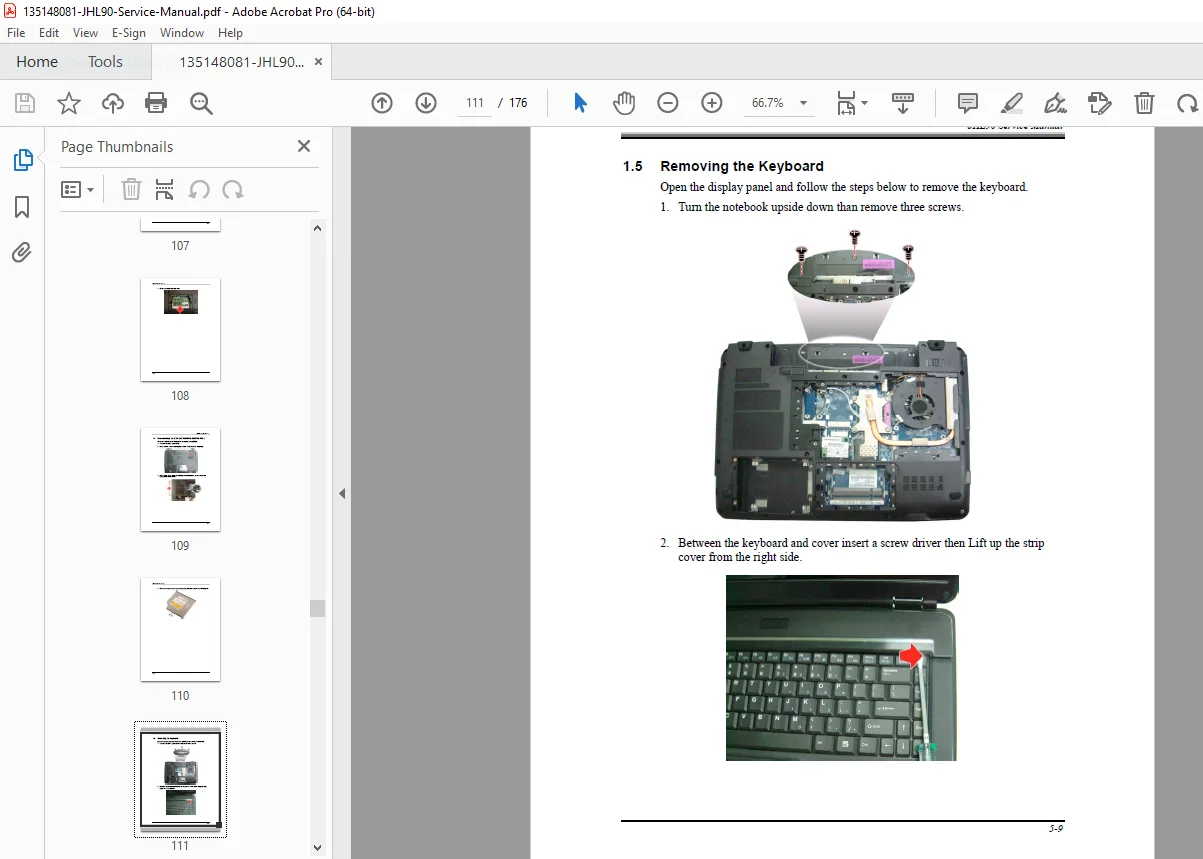Image resolution: width=1203 pixels, height=859 pixels.
Task: Click the thumbnails scrollbar handle
Action: (x=318, y=608)
